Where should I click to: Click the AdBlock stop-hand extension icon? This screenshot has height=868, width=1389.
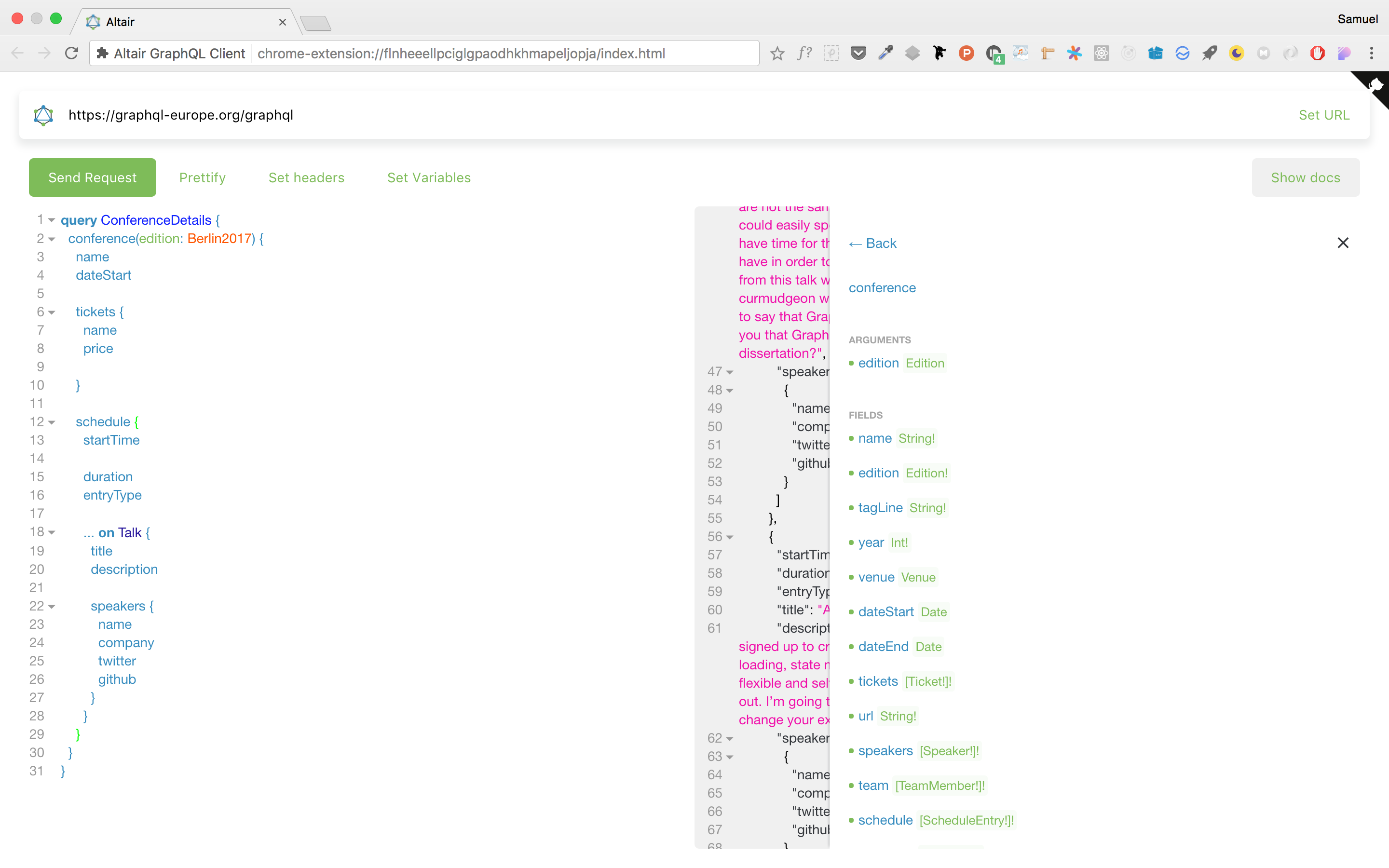pos(1317,53)
